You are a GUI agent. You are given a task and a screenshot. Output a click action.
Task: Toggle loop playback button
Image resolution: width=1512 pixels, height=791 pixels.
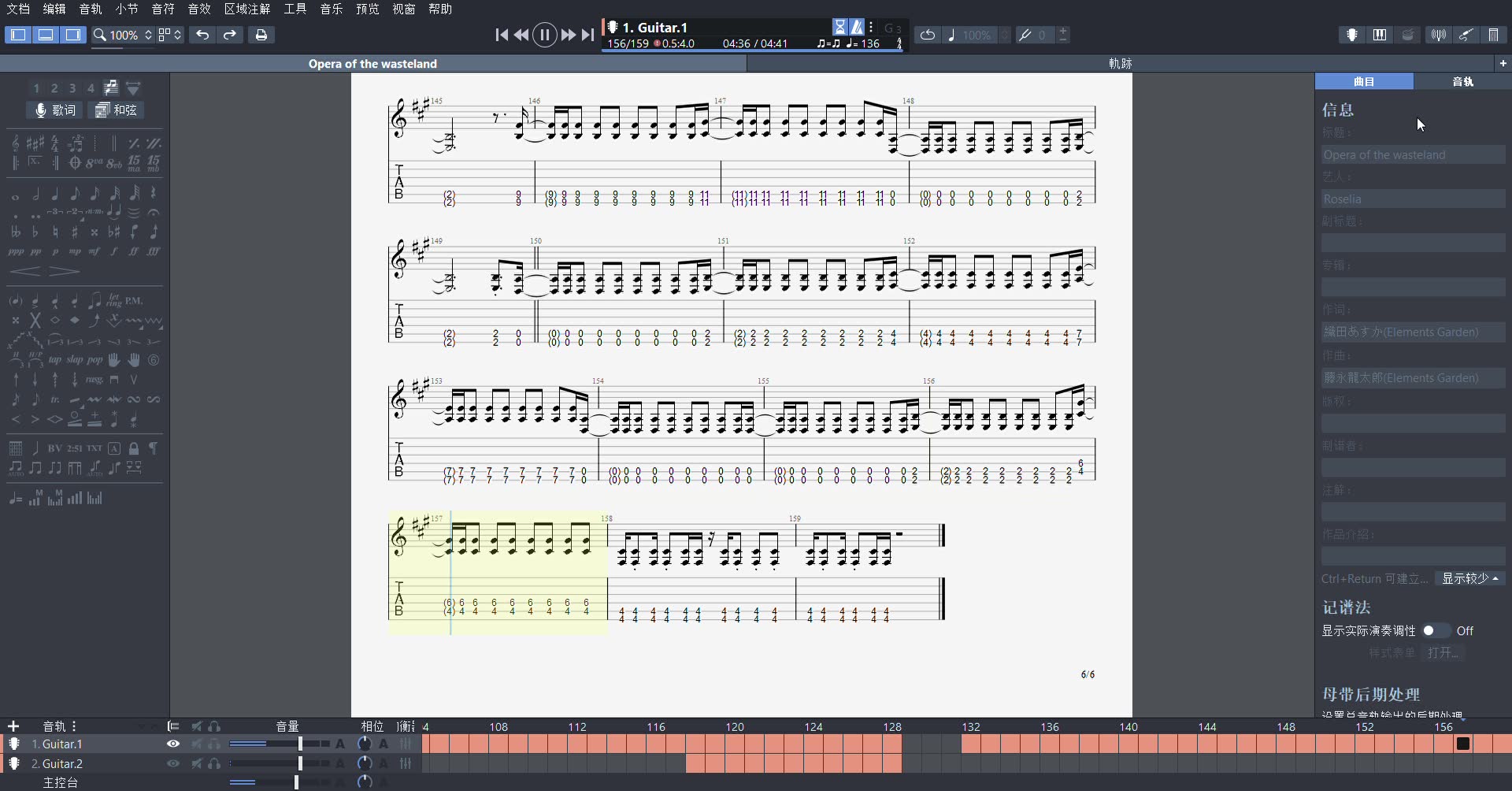pyautogui.click(x=928, y=35)
